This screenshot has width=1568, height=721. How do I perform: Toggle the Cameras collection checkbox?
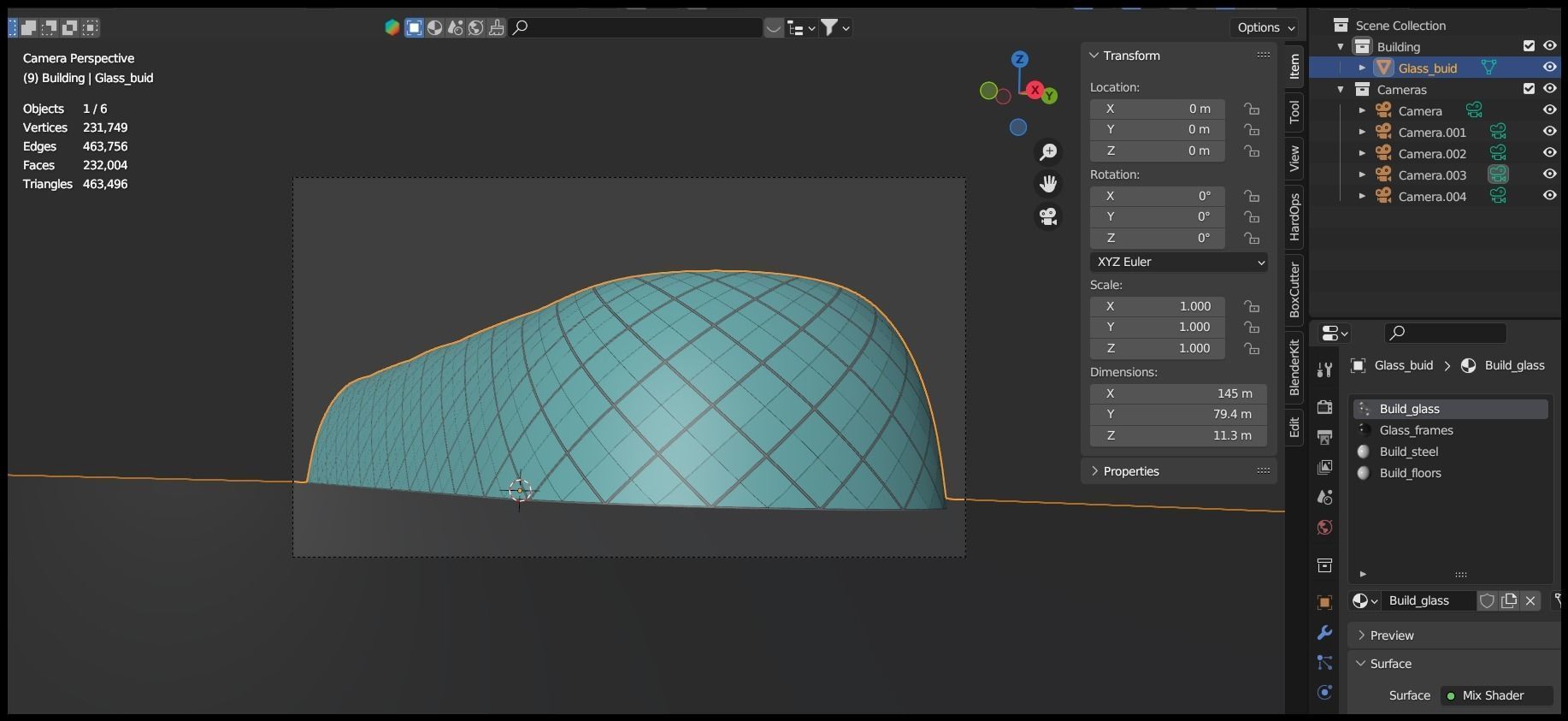point(1530,89)
